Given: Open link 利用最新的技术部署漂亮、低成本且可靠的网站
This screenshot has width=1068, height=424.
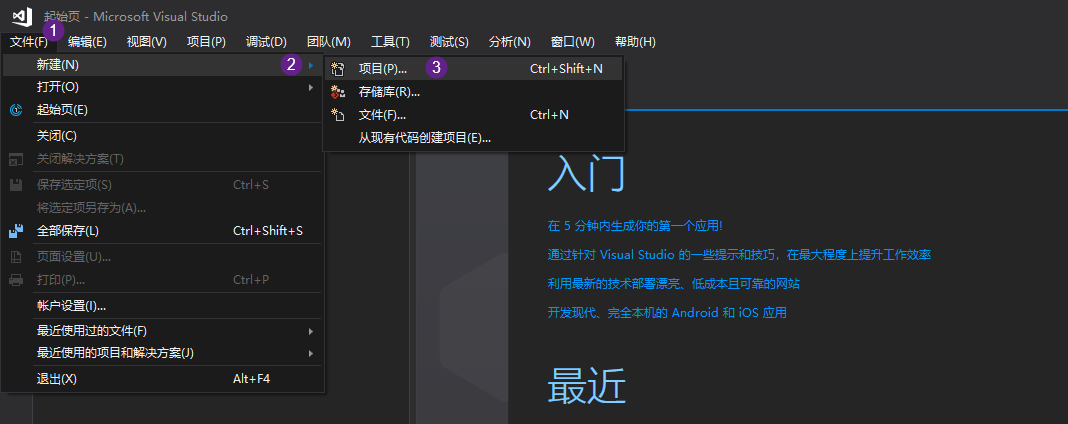Looking at the screenshot, I should click(674, 284).
